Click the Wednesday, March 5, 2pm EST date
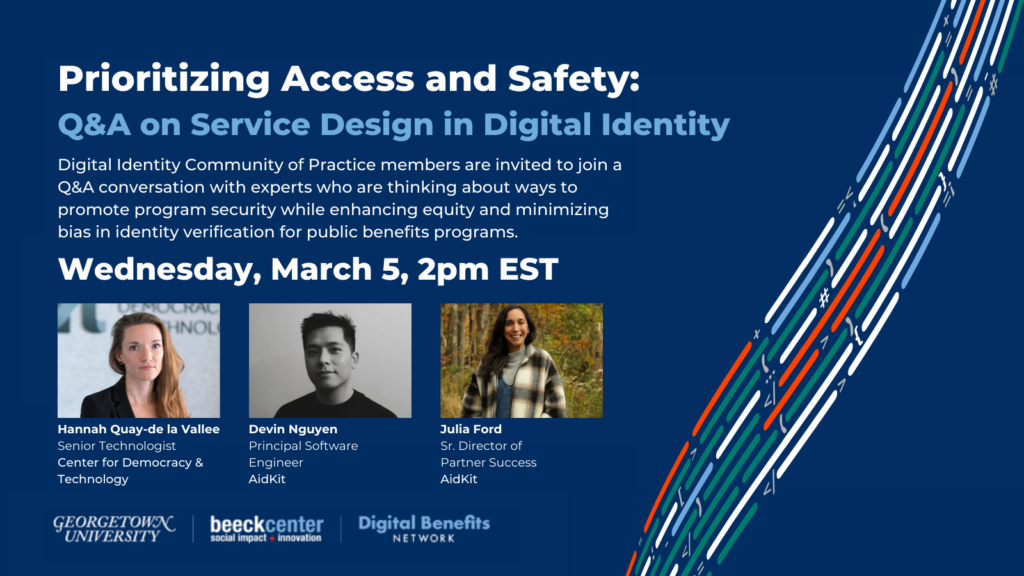This screenshot has height=576, width=1024. (x=308, y=269)
